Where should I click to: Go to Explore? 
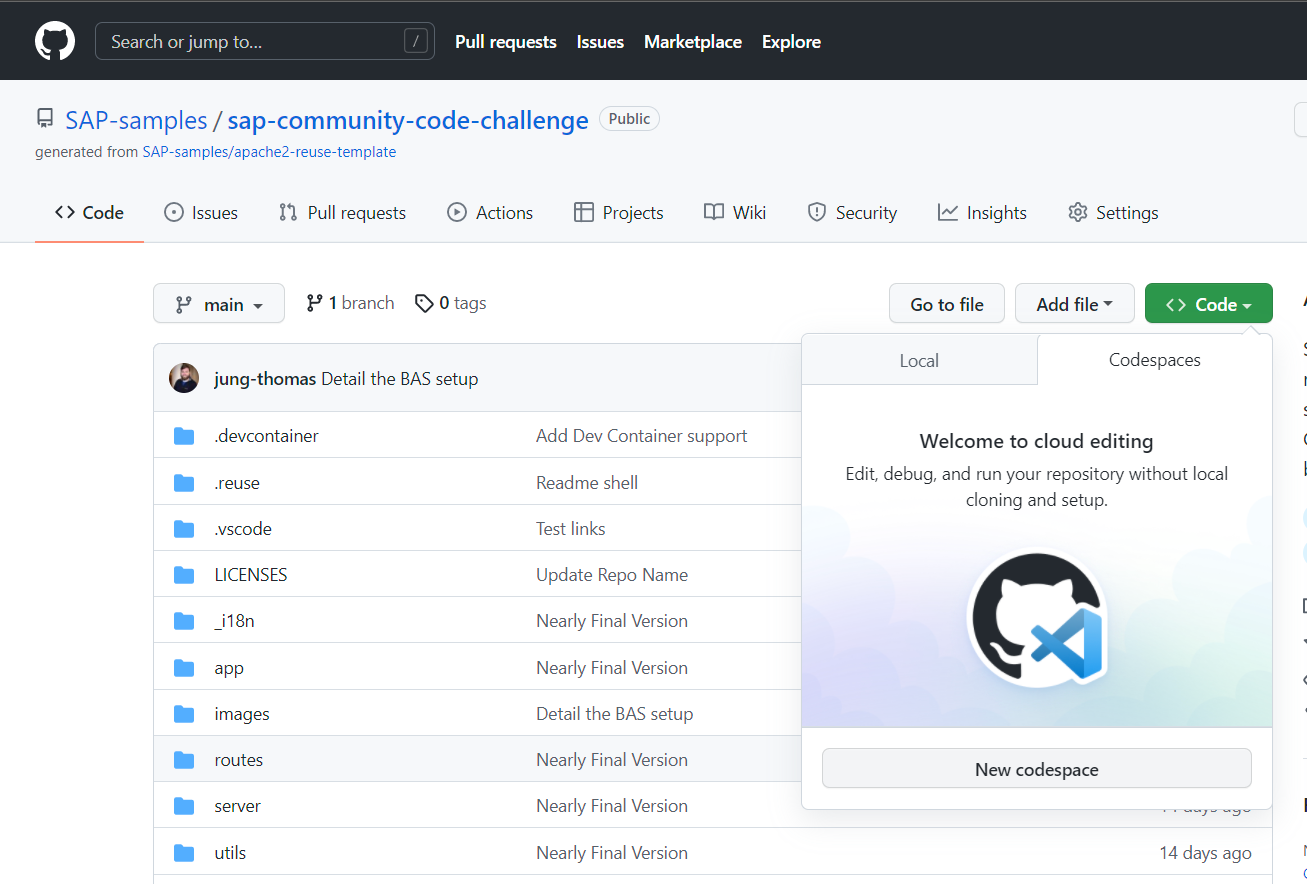791,42
